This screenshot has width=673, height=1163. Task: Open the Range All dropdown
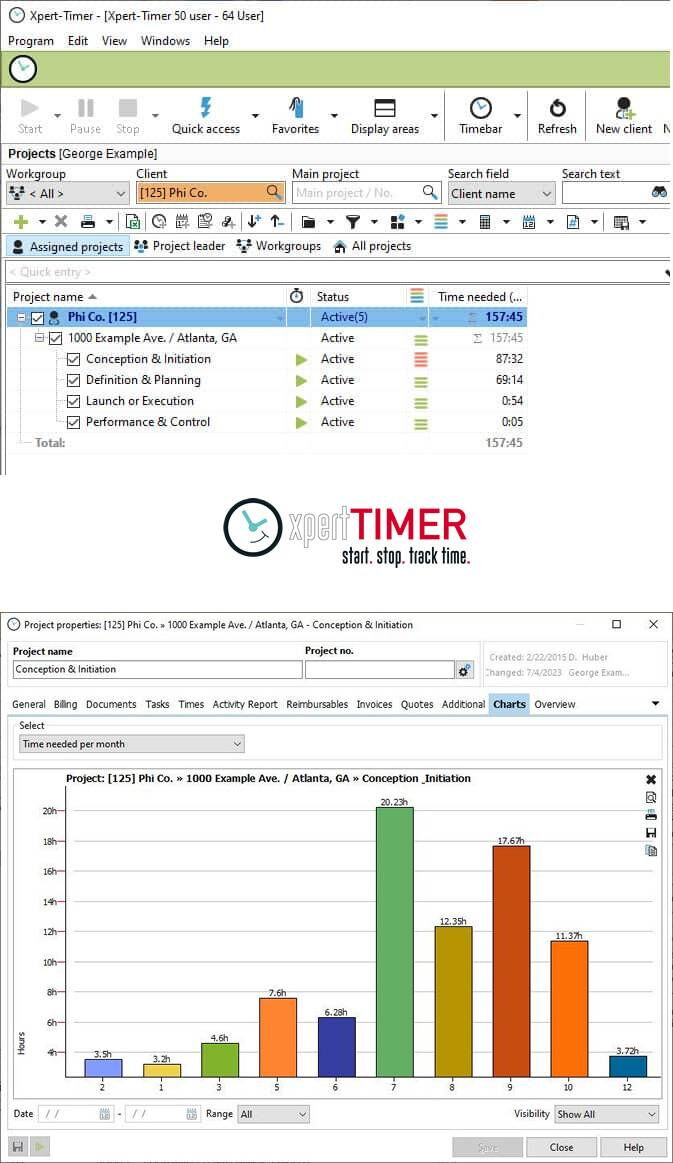click(273, 1114)
